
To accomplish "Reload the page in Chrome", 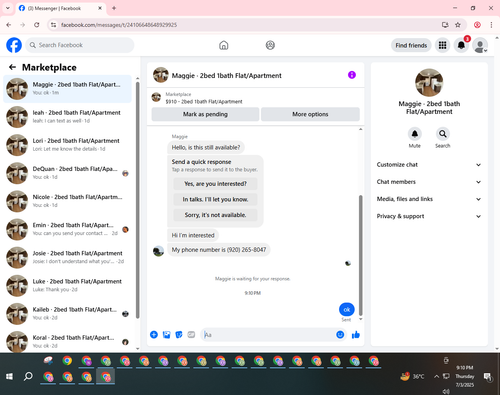I will 37,25.
